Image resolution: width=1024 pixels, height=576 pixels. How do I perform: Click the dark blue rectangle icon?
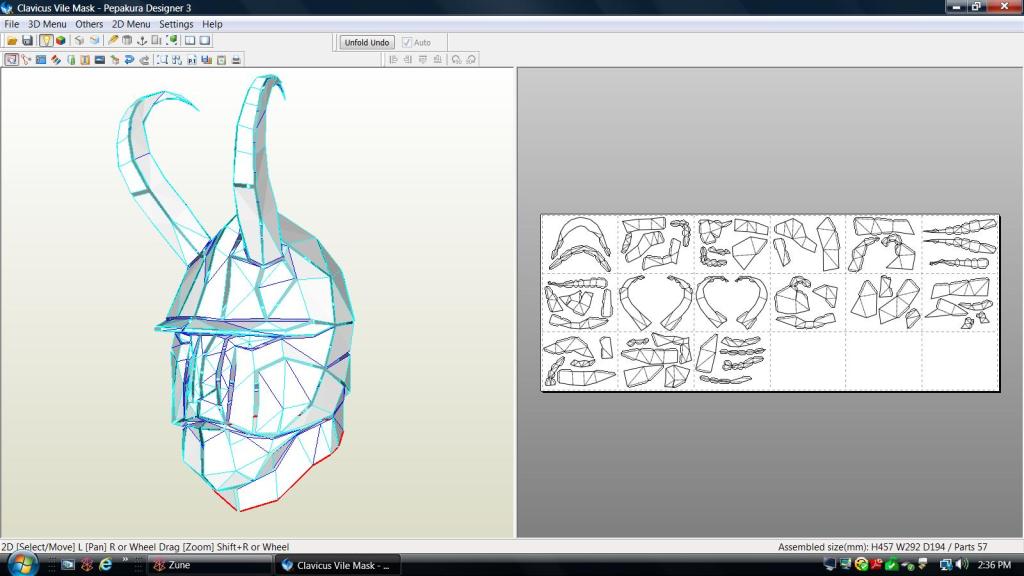click(x=100, y=59)
